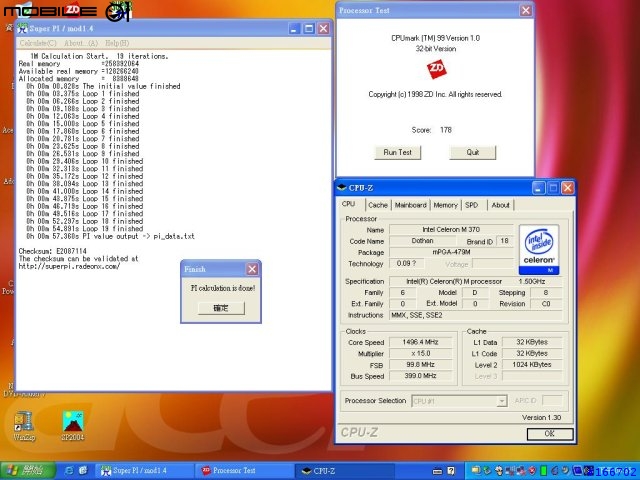Click Internet Explorer quick launch icon

point(69,471)
